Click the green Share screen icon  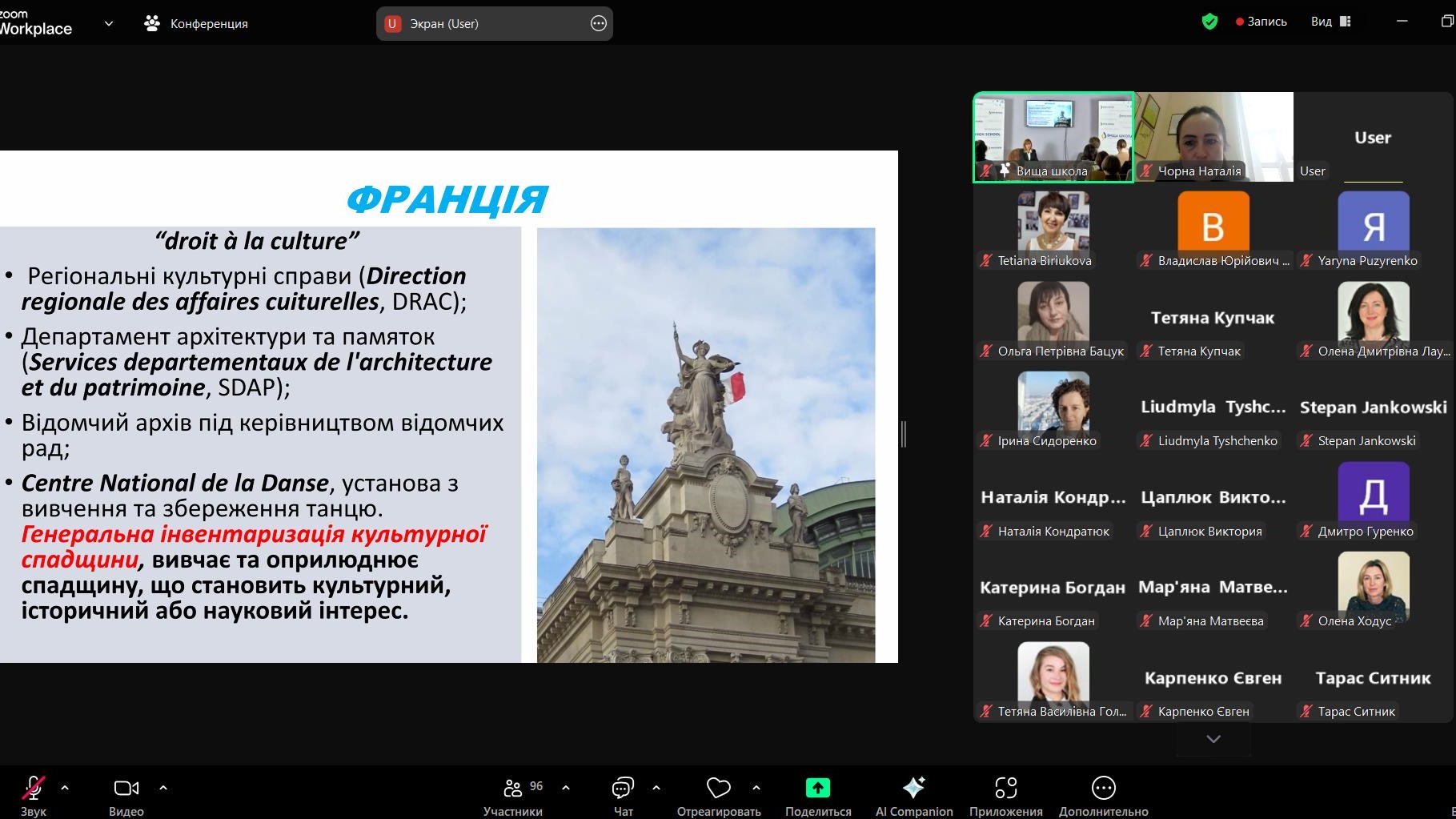pos(817,789)
